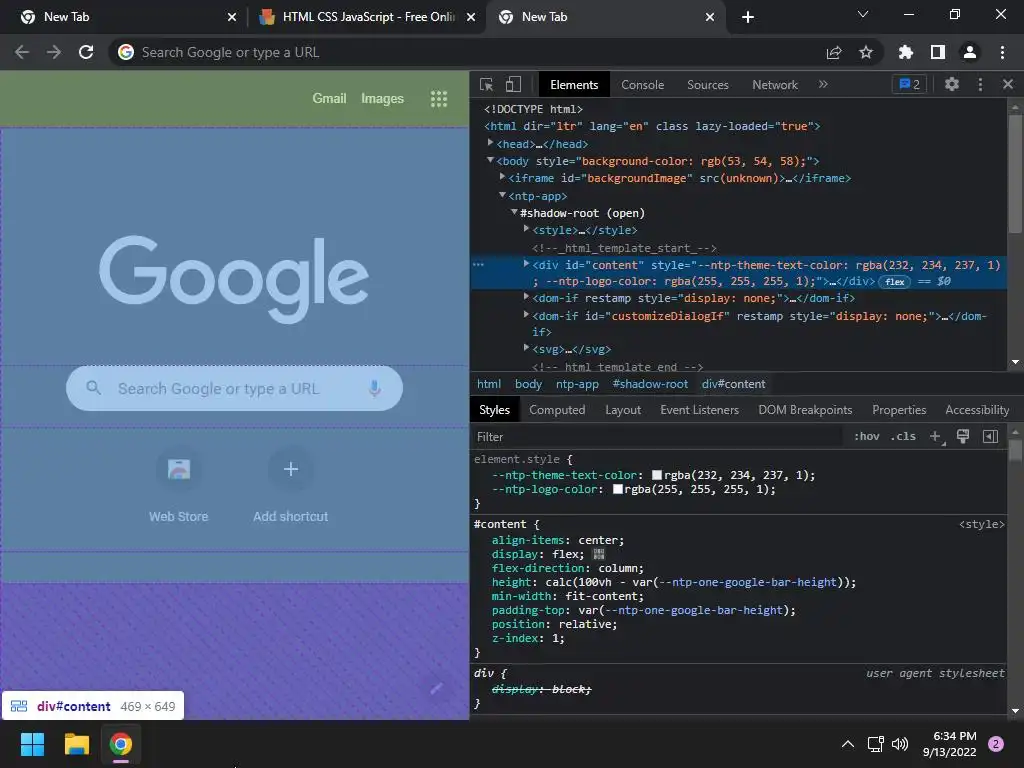Screen dimensions: 1024x768
Task: Open the Computed pane tab
Action: pos(556,409)
